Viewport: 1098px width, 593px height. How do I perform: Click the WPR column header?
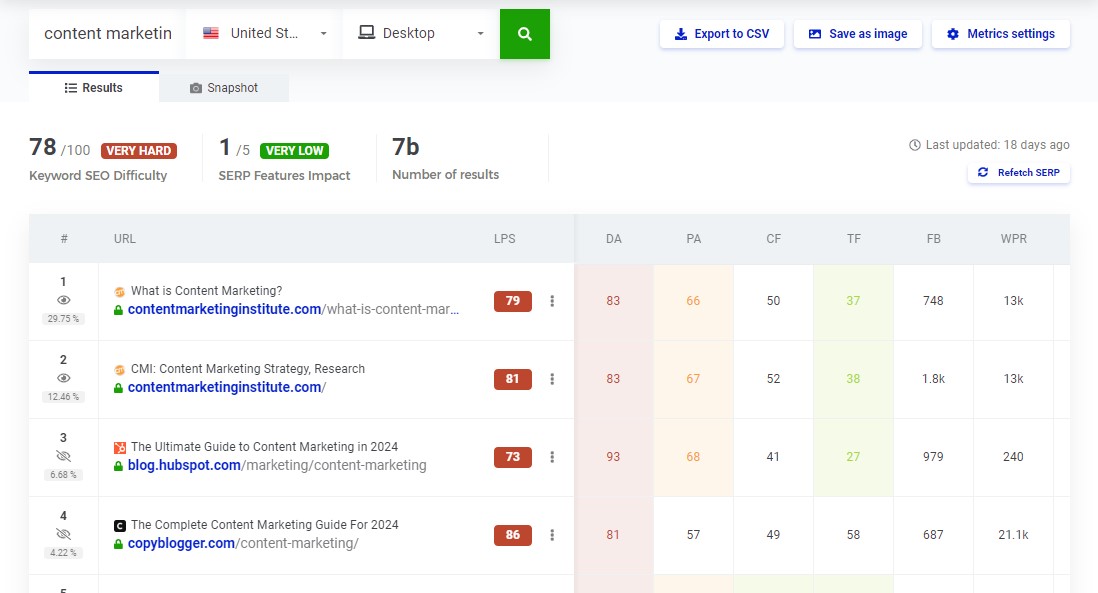[1013, 239]
